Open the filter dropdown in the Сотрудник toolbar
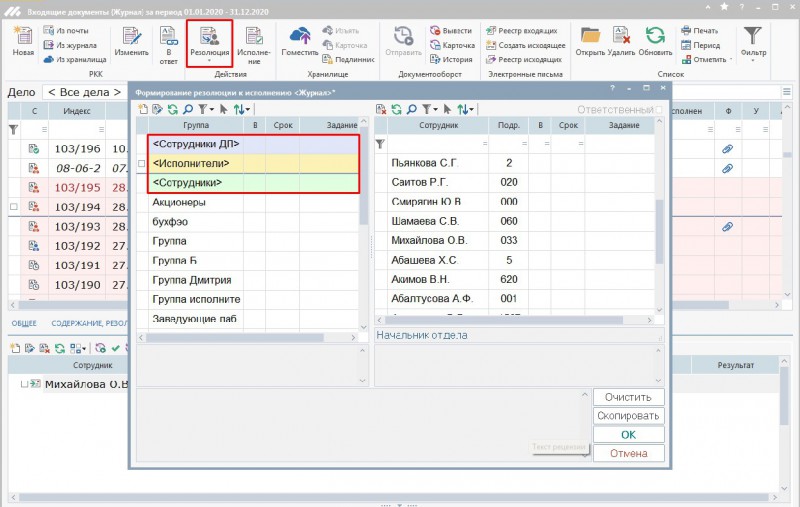This screenshot has width=800, height=507. point(430,109)
